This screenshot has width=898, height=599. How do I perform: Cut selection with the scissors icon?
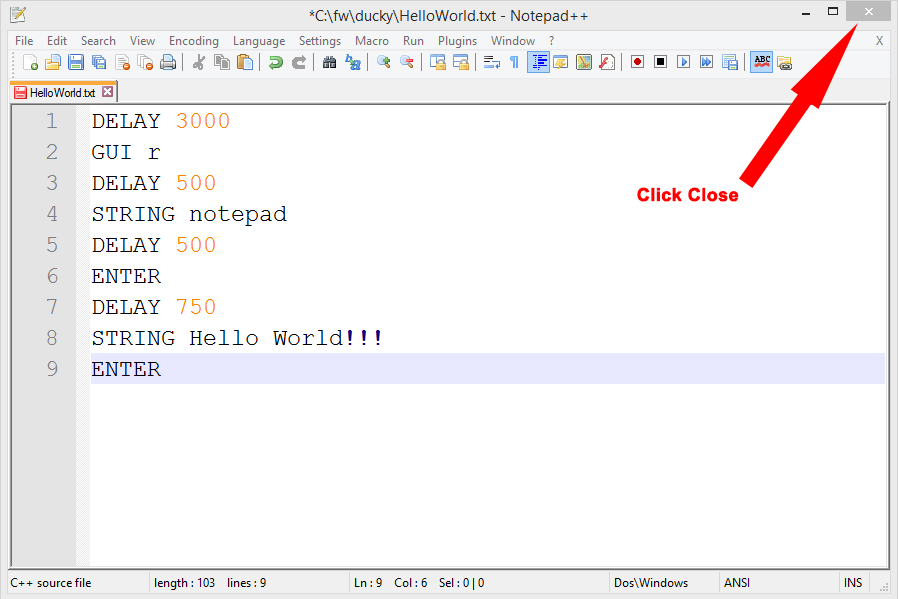point(199,62)
